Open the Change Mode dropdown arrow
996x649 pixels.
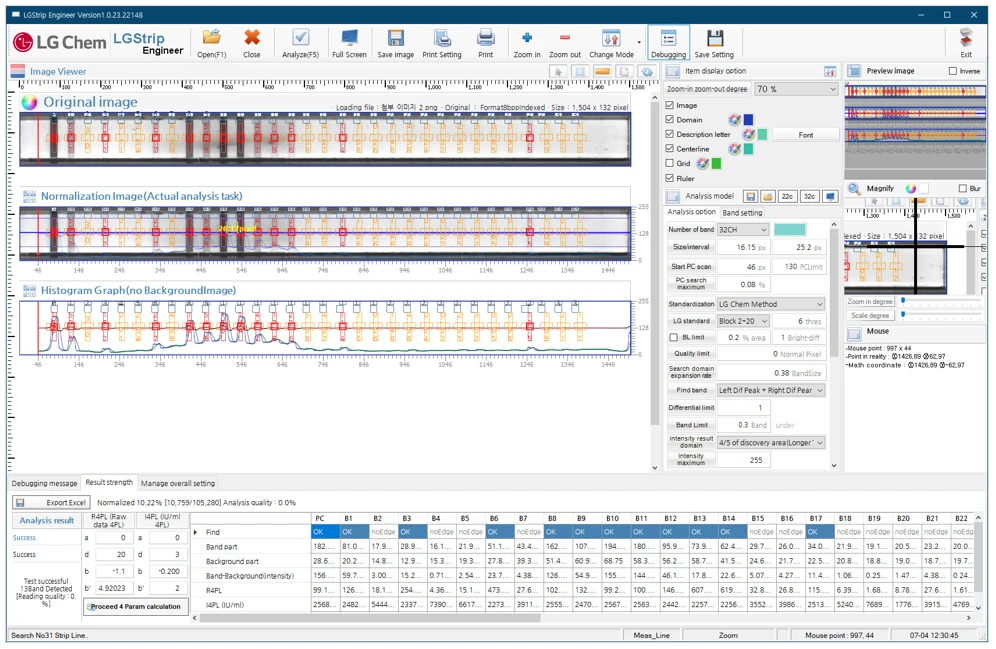point(639,43)
